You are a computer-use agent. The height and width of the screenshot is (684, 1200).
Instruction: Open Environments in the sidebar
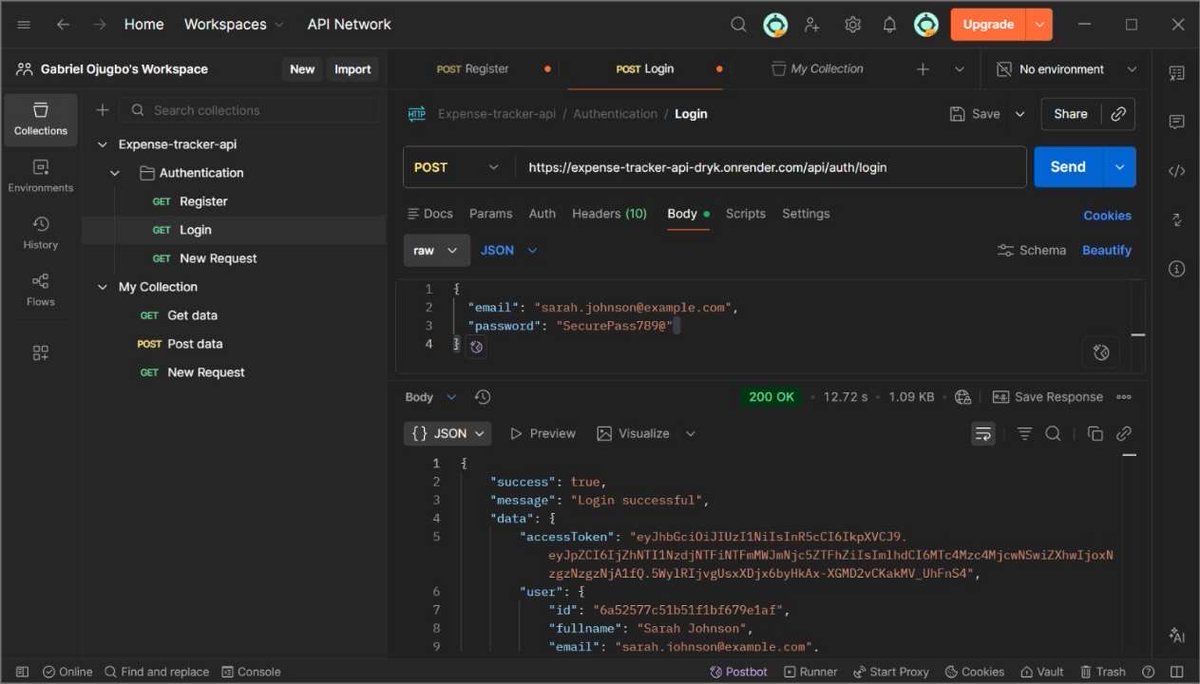[41, 176]
